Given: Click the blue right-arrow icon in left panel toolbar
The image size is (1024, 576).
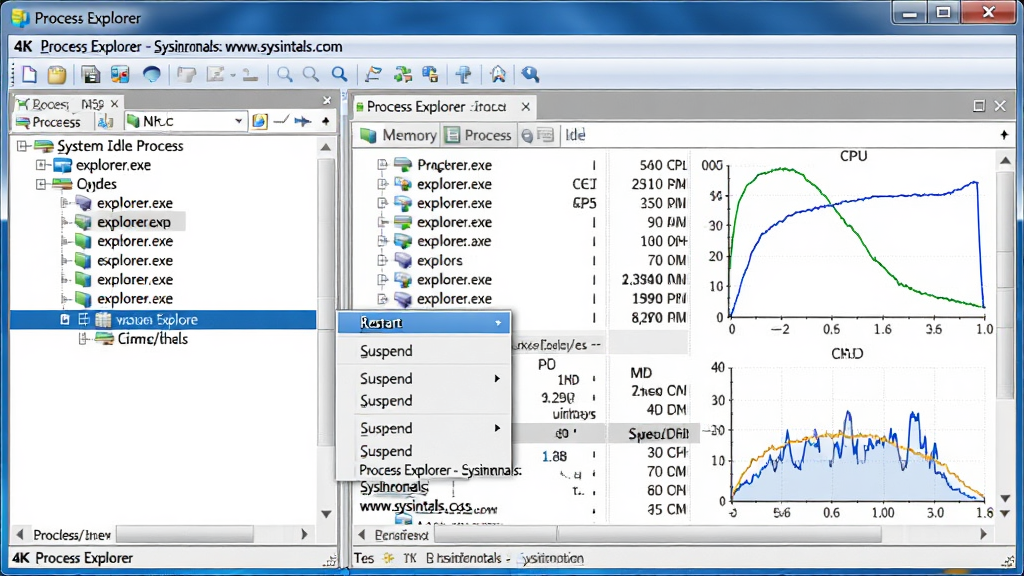Looking at the screenshot, I should click(x=302, y=121).
